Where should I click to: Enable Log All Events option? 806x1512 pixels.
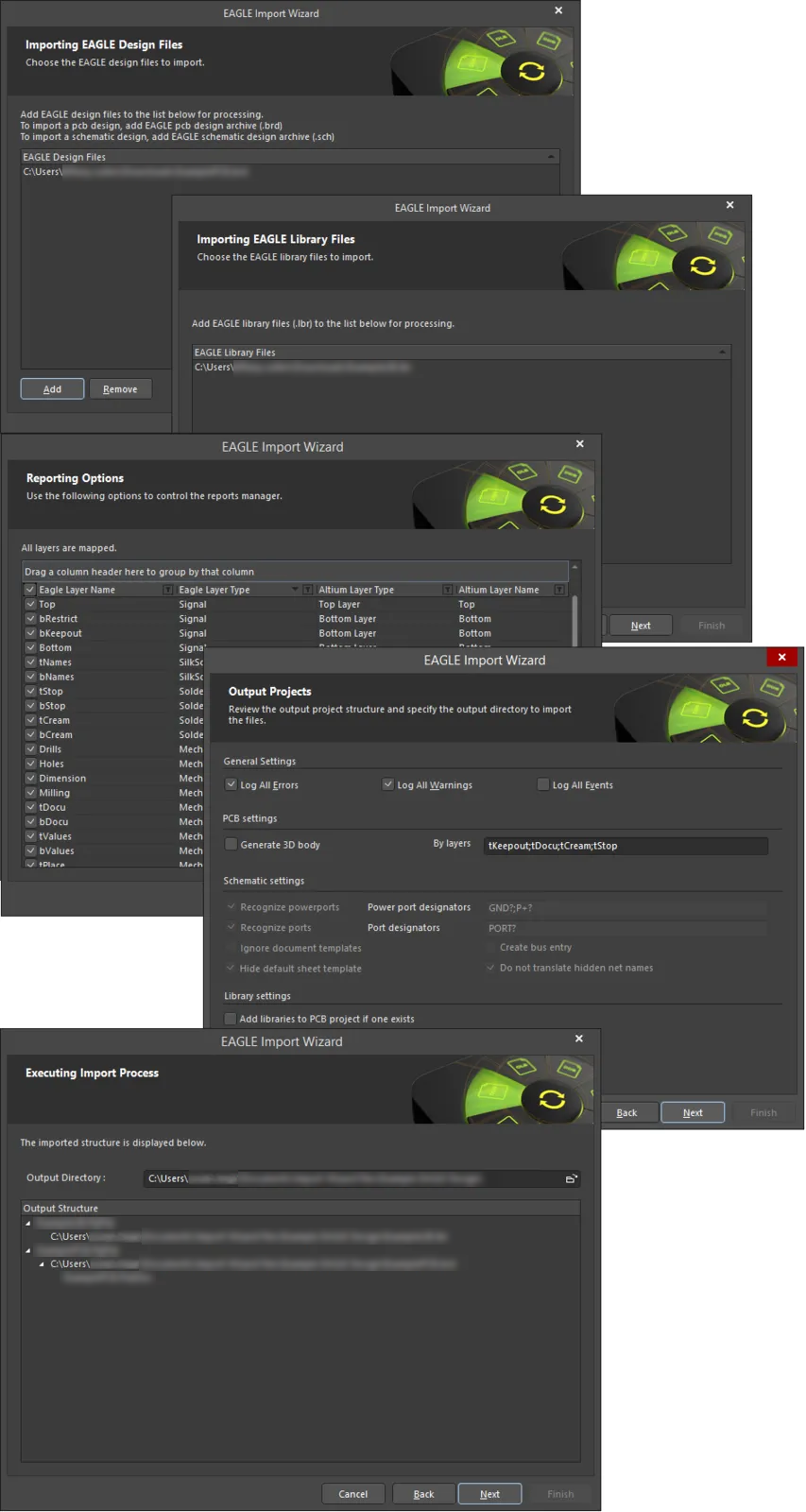[543, 784]
